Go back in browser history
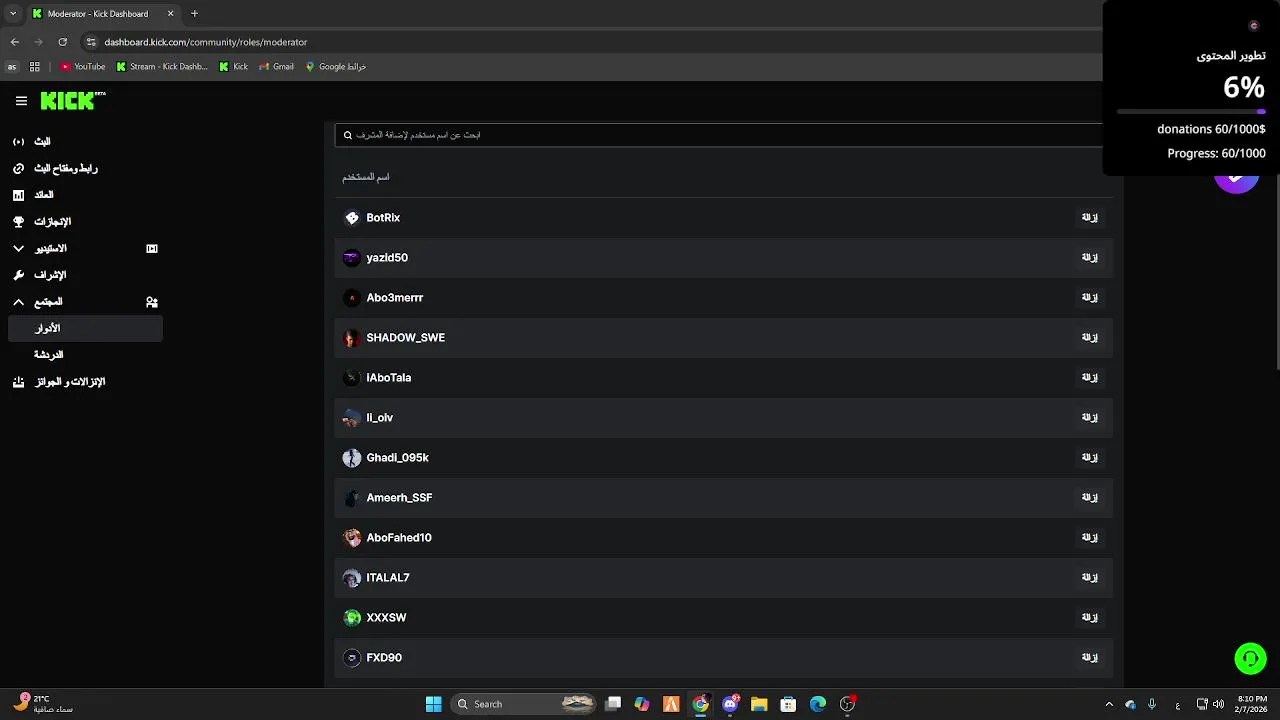The height and width of the screenshot is (720, 1280). click(x=15, y=42)
